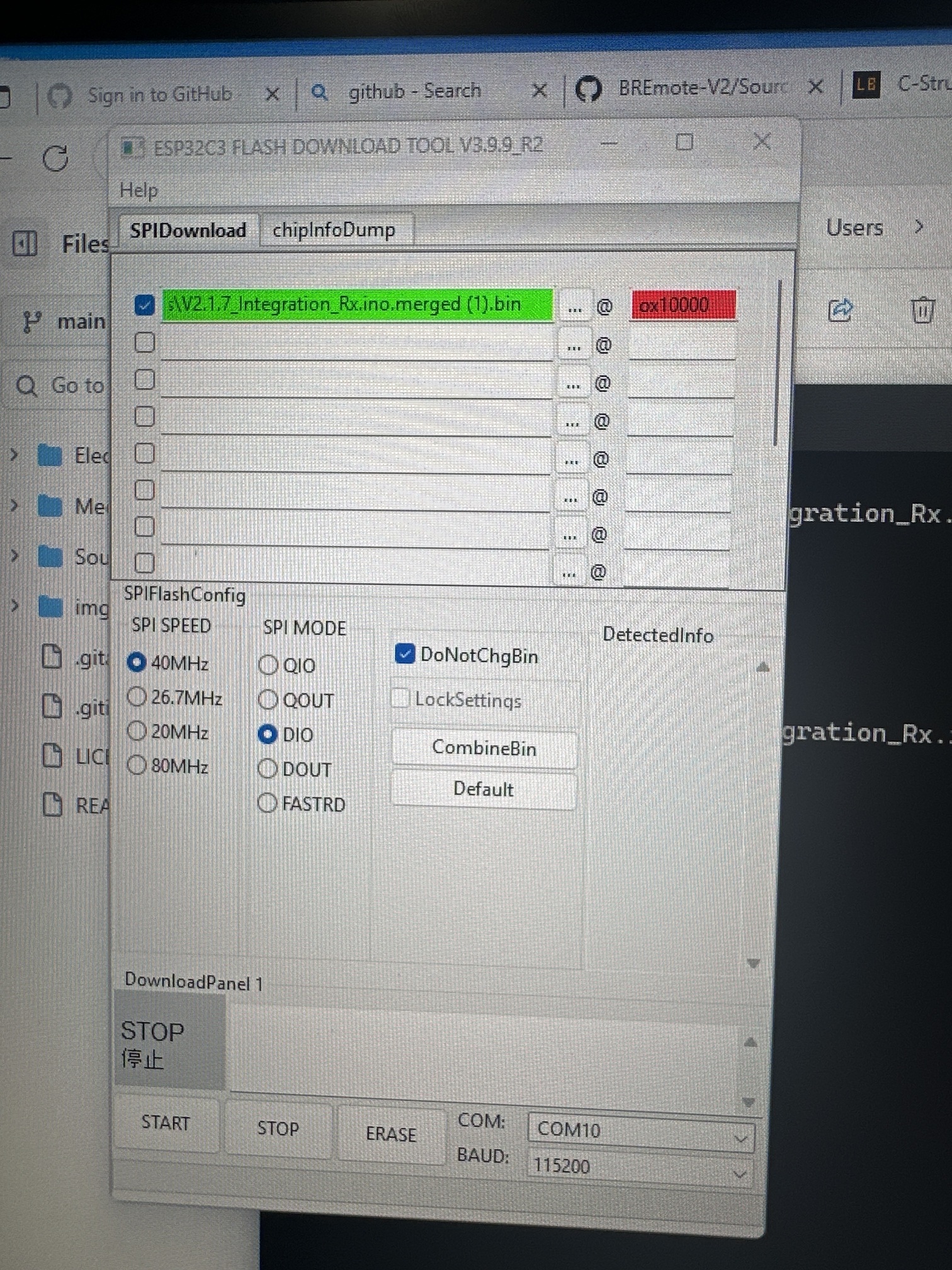Click the trash delete icon on GitHub page
The height and width of the screenshot is (1270, 952).
(x=922, y=310)
